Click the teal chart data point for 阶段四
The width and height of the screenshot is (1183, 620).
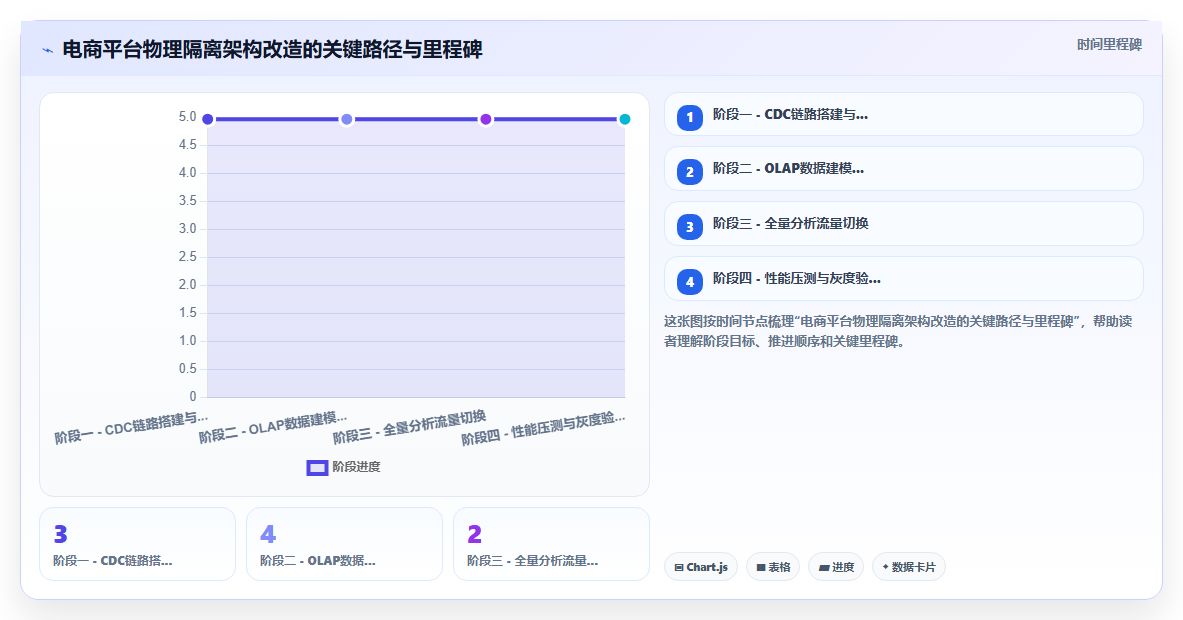click(x=625, y=119)
